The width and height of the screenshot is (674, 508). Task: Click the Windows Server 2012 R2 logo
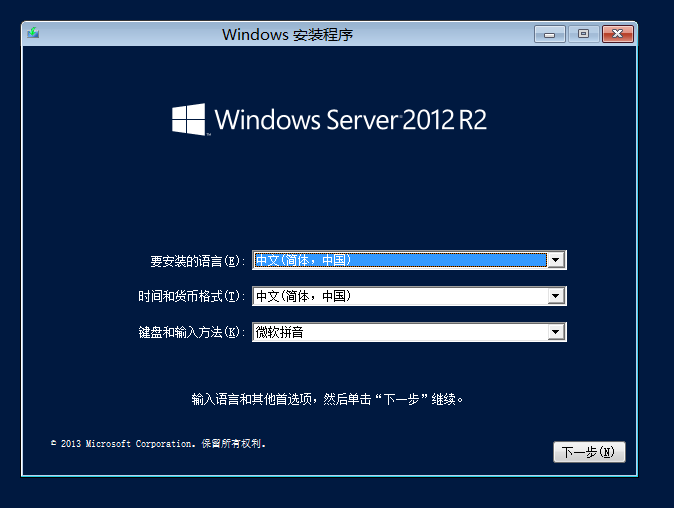(329, 119)
